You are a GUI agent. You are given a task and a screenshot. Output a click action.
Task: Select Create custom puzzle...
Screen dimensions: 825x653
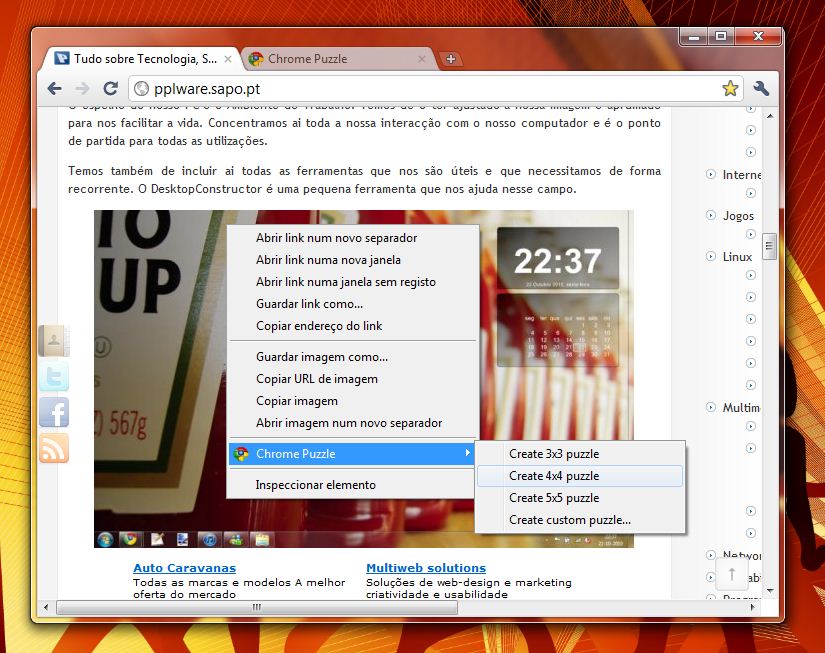[x=580, y=520]
